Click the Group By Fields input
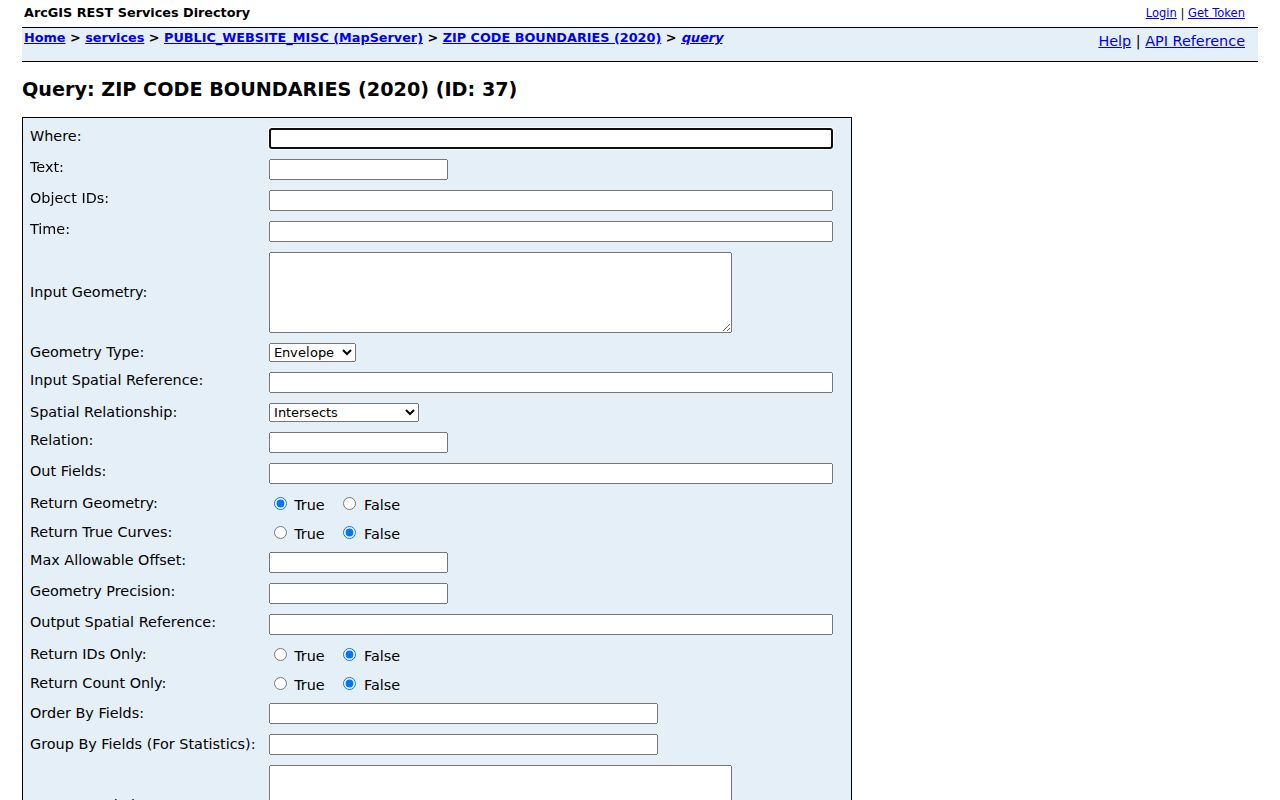This screenshot has width=1280, height=800. tap(463, 745)
